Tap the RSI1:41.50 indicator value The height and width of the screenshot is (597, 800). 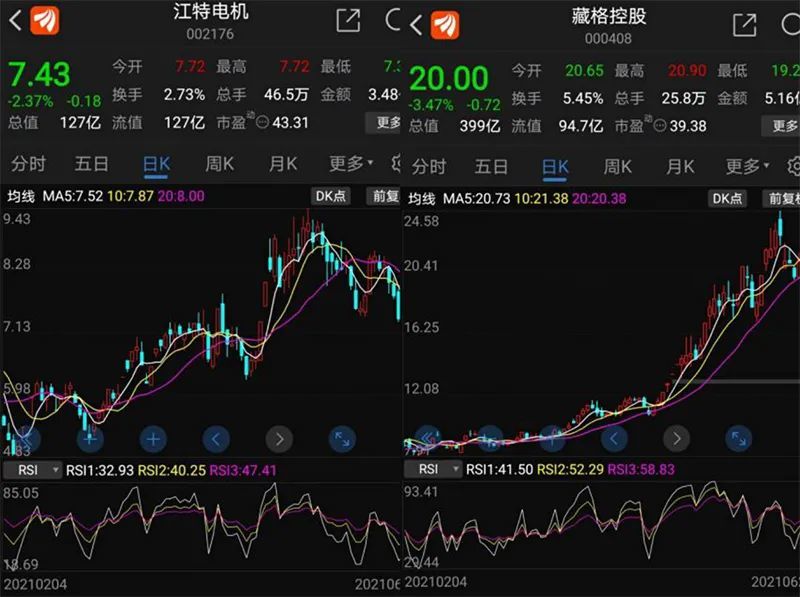tap(500, 469)
